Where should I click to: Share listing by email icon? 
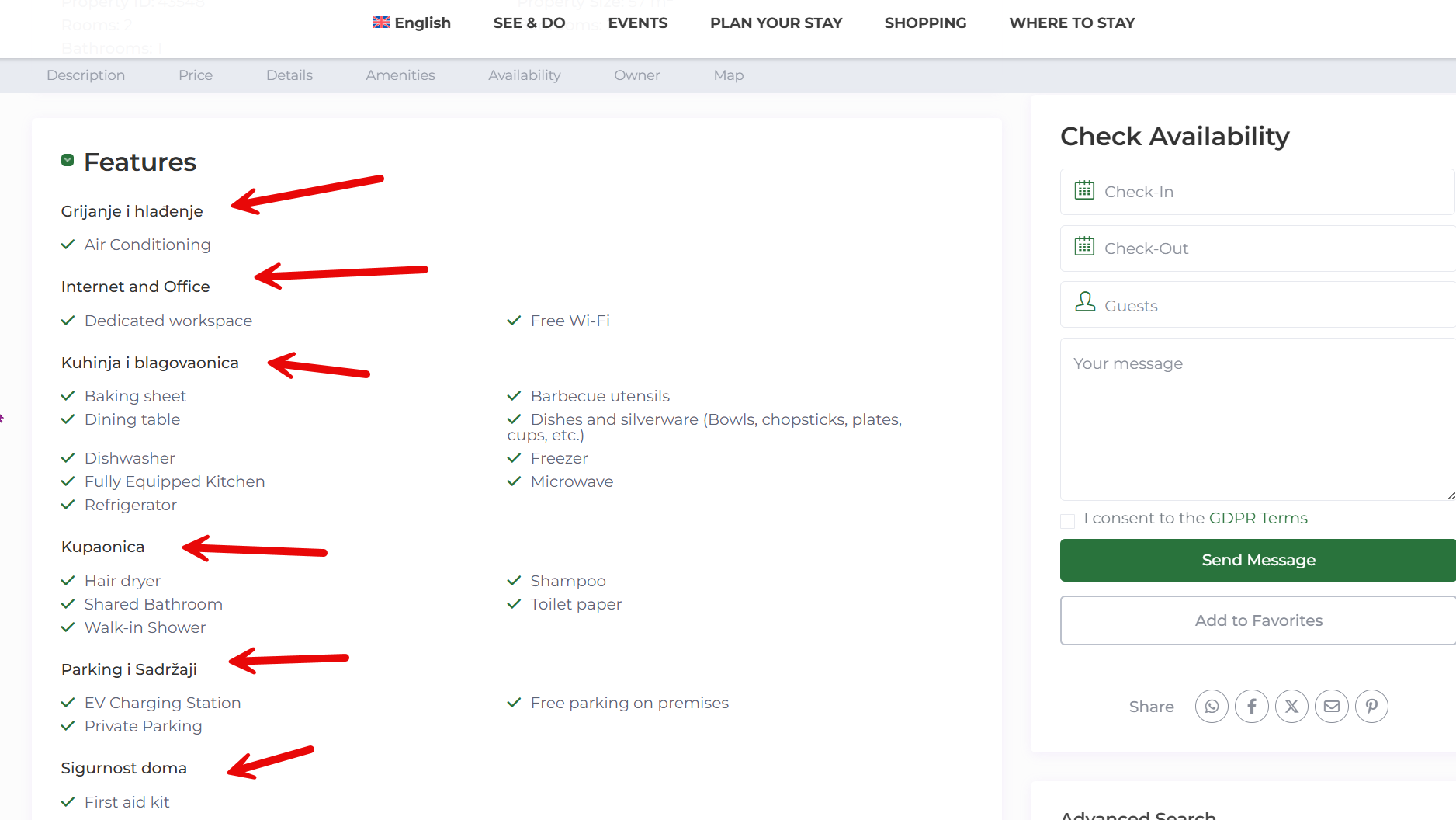point(1332,707)
